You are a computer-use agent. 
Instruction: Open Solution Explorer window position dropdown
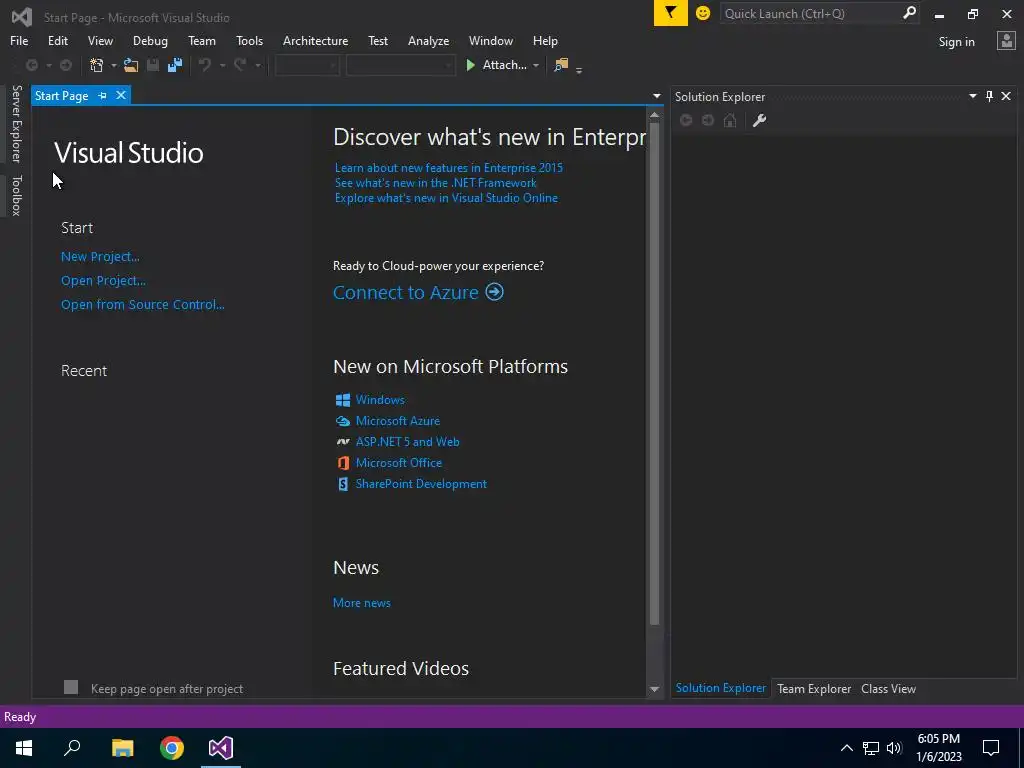[972, 96]
